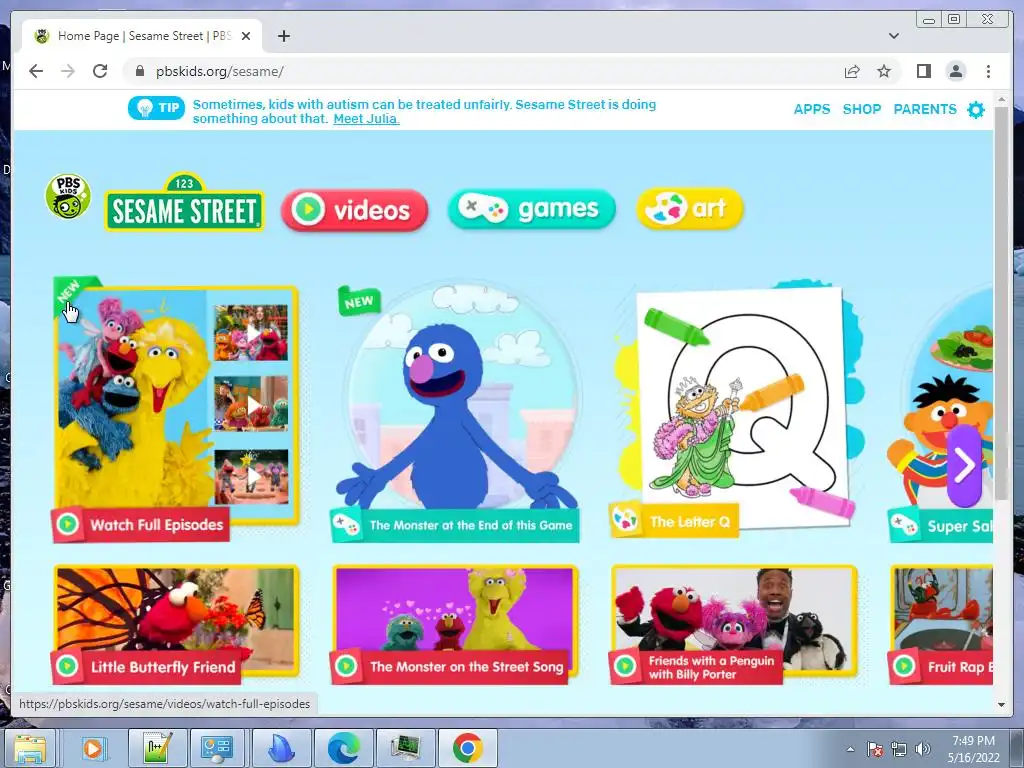Open a new tab with the plus button
The height and width of the screenshot is (768, 1024).
tap(283, 36)
